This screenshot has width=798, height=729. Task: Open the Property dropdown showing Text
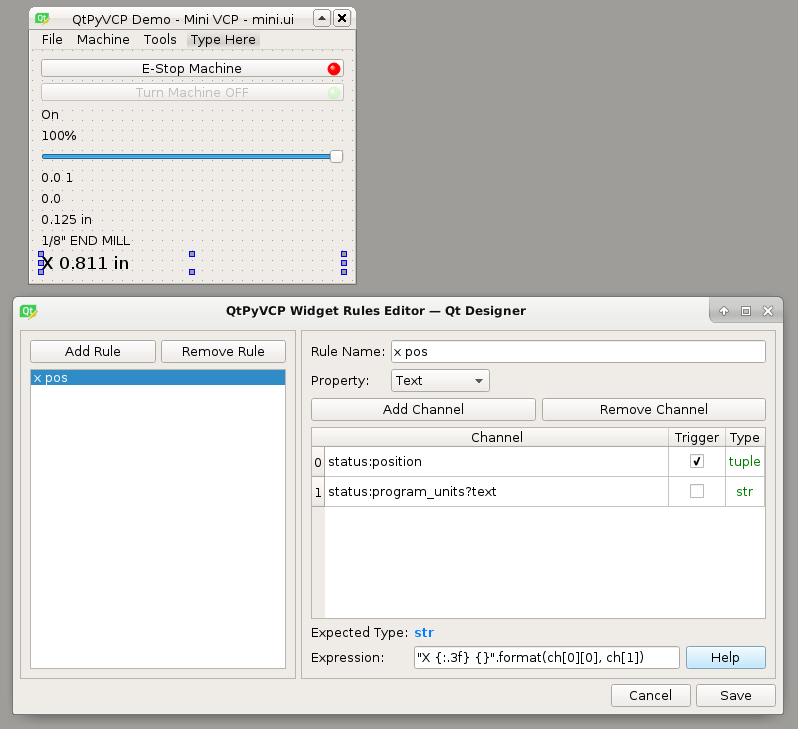440,381
